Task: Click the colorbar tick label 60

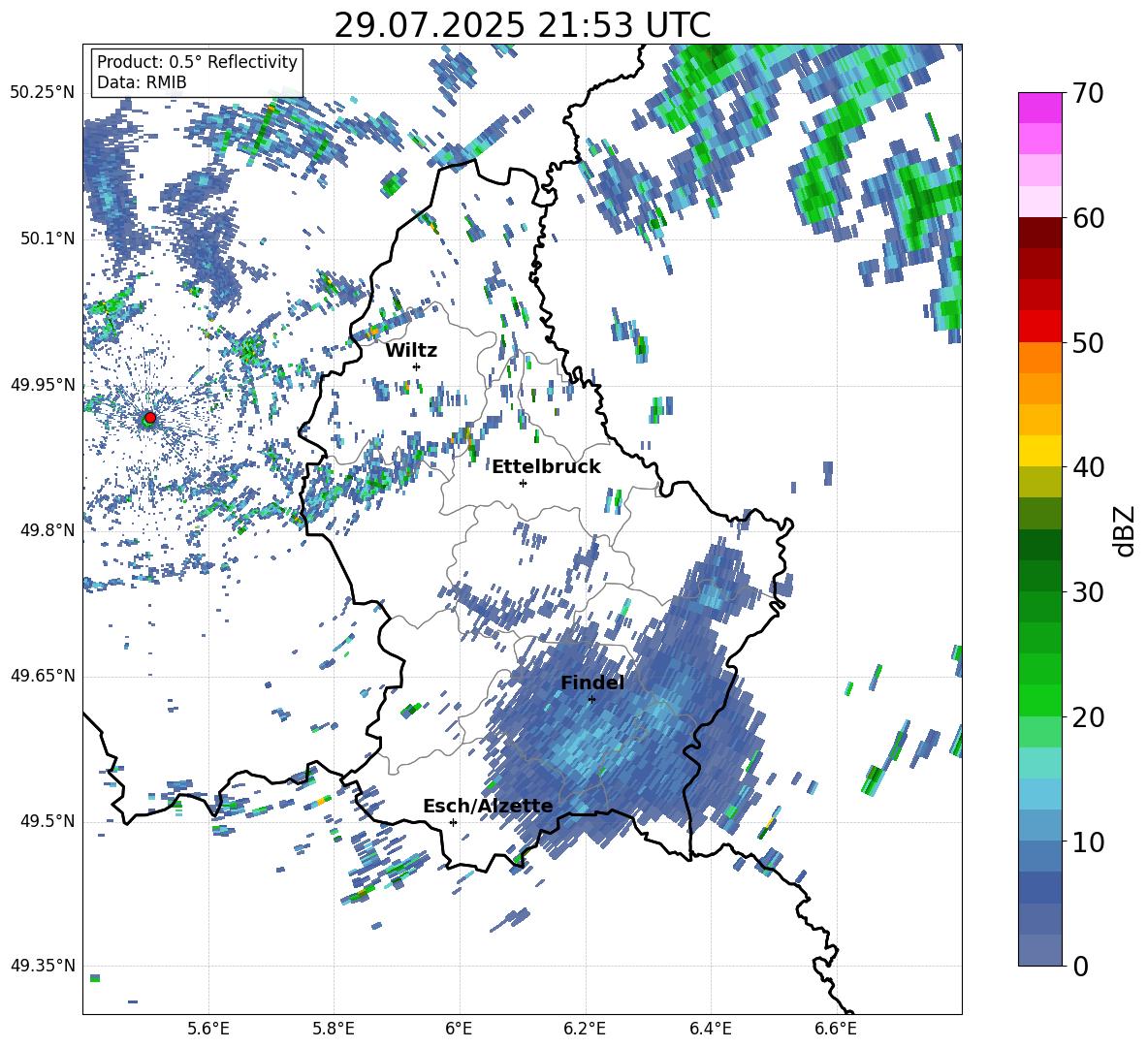Action: (x=1088, y=218)
